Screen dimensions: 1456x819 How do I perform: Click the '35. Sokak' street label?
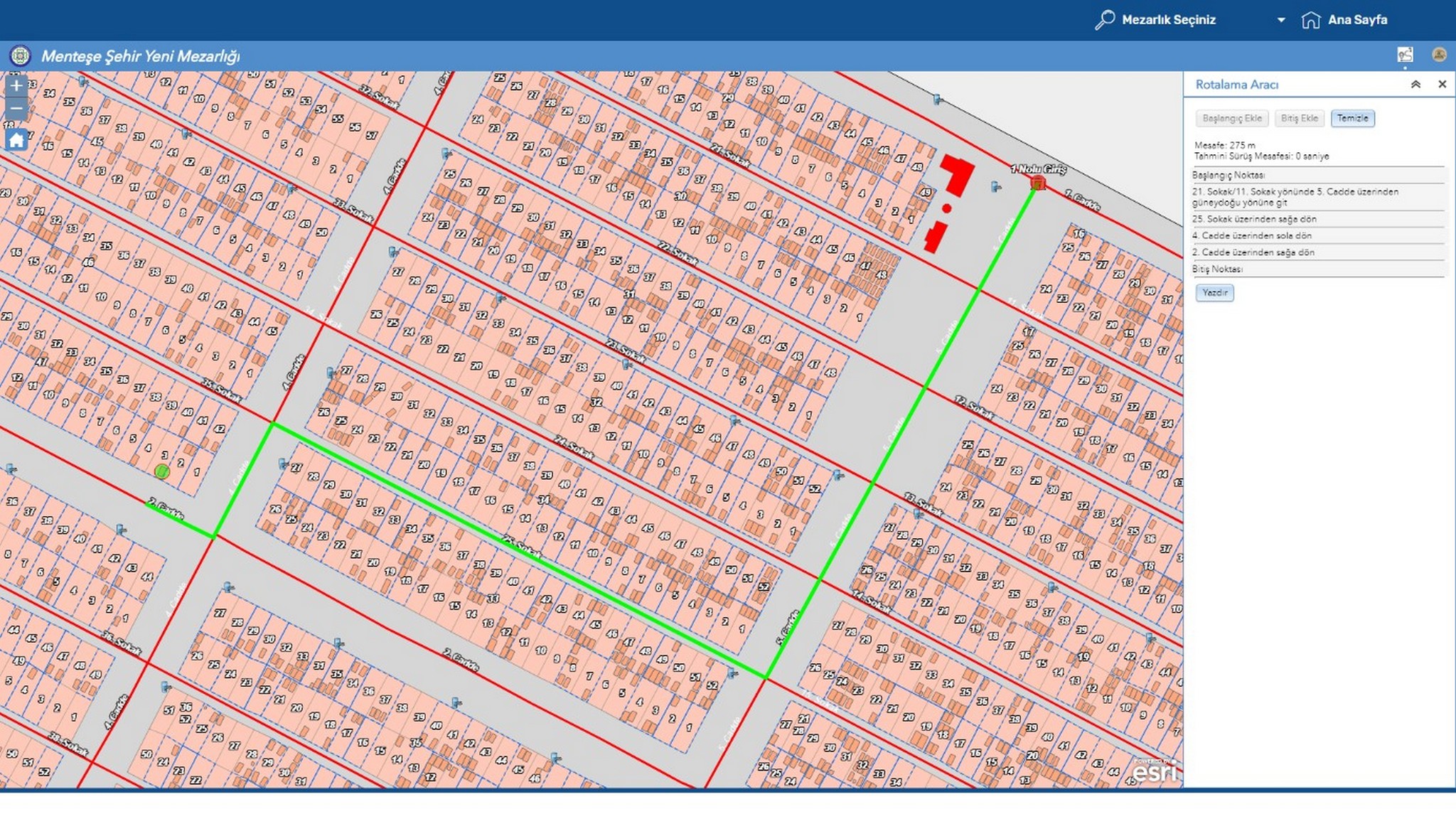pyautogui.click(x=221, y=389)
